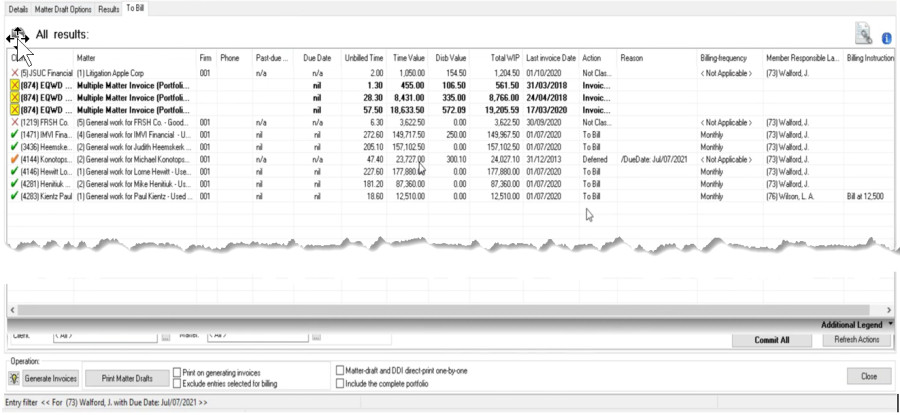
Task: Click General work for Judith Heemskerk cell
Action: pyautogui.click(x=135, y=147)
